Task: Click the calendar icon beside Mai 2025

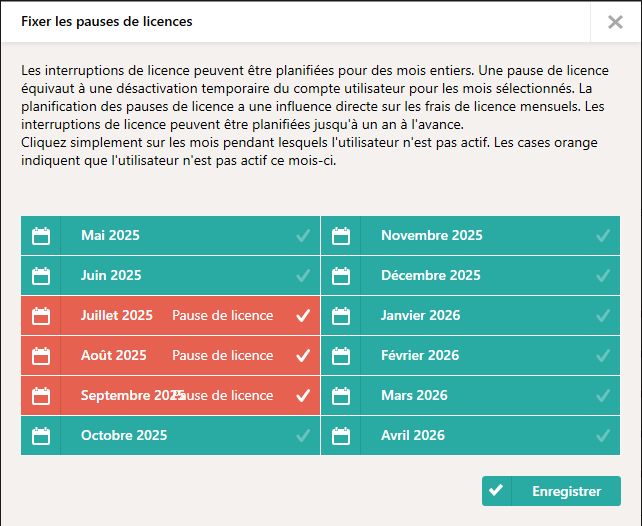Action: coord(41,236)
